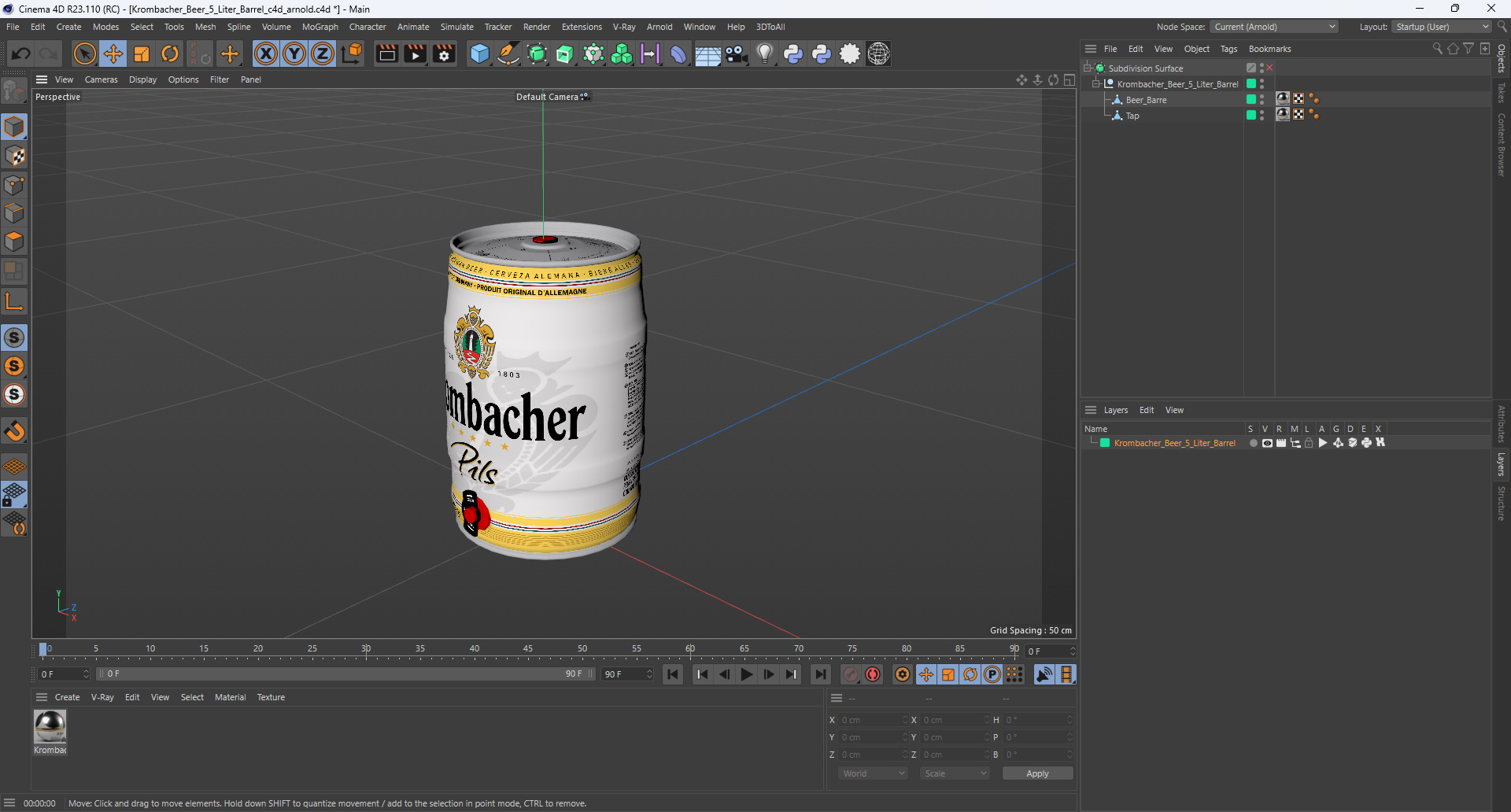Open the Arnold menu
Viewport: 1511px width, 812px height.
click(659, 27)
